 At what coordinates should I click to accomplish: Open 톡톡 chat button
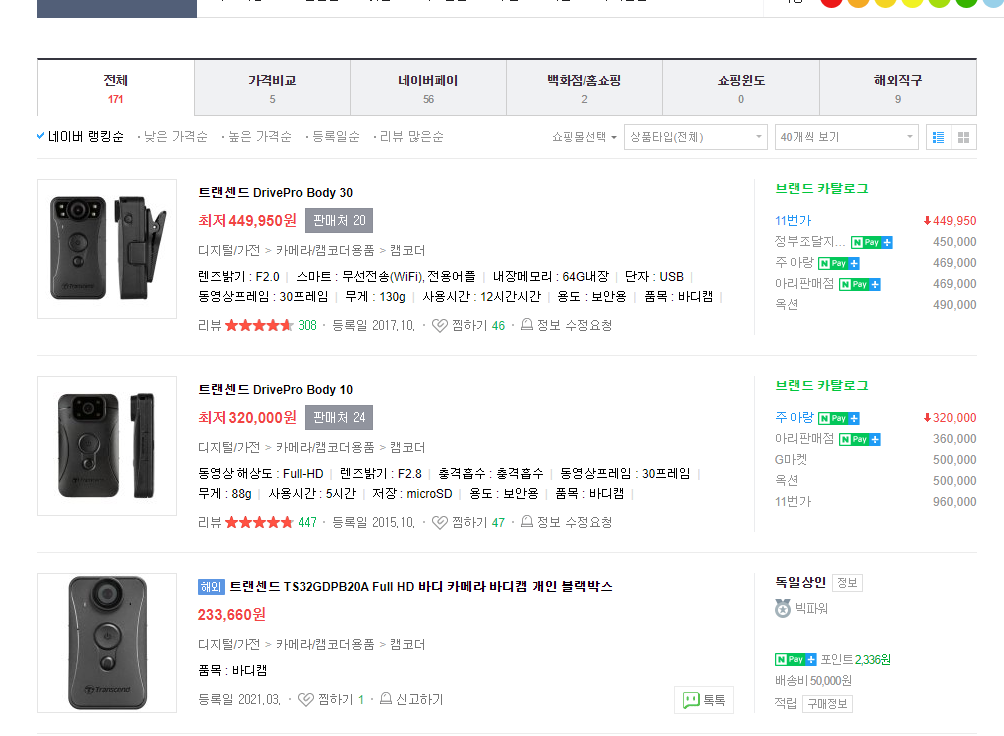tap(704, 700)
